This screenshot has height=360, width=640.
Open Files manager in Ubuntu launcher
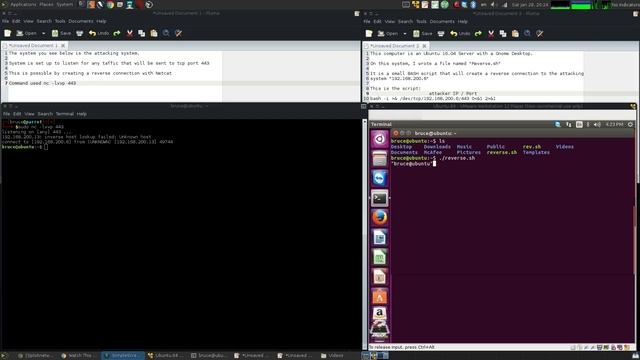(379, 158)
